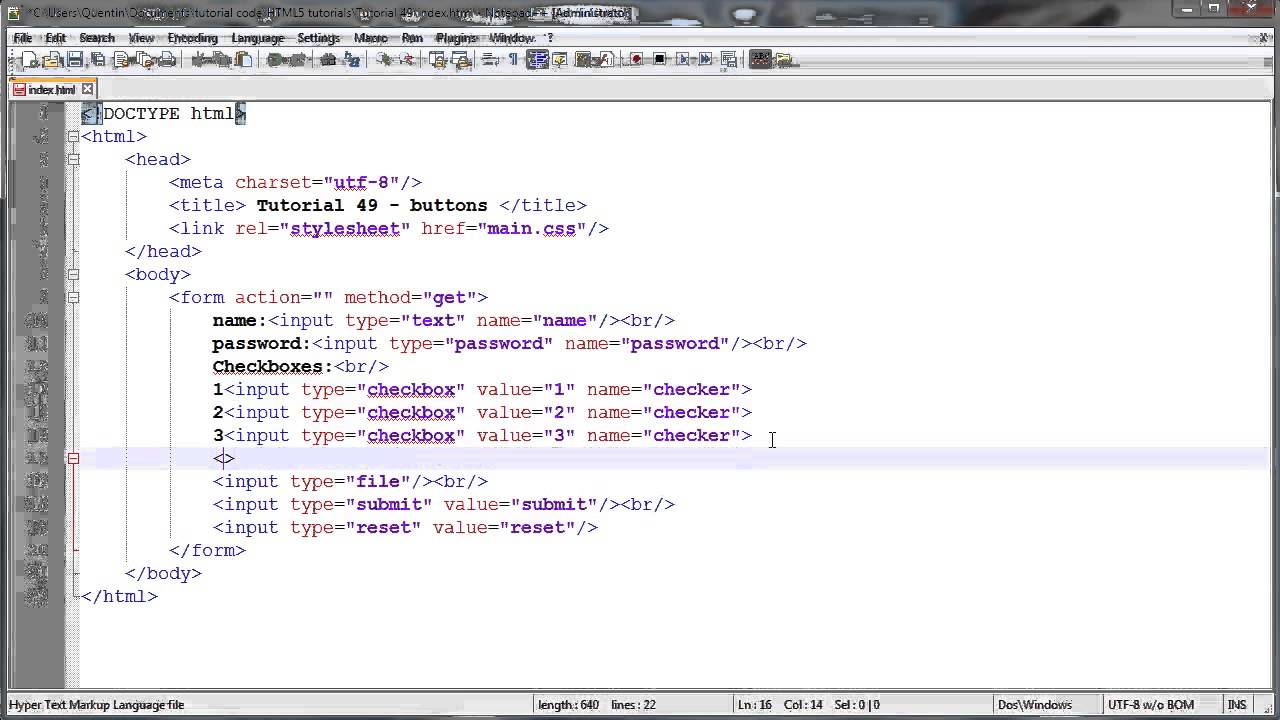Zoom out using the toolbar magnifier

tap(405, 60)
